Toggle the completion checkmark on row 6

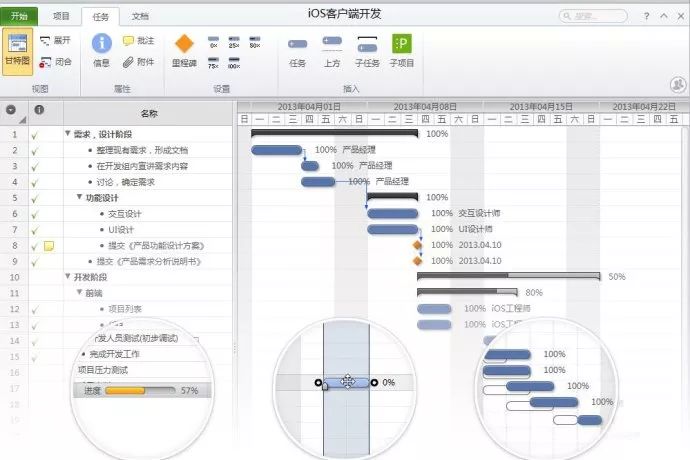click(x=35, y=214)
